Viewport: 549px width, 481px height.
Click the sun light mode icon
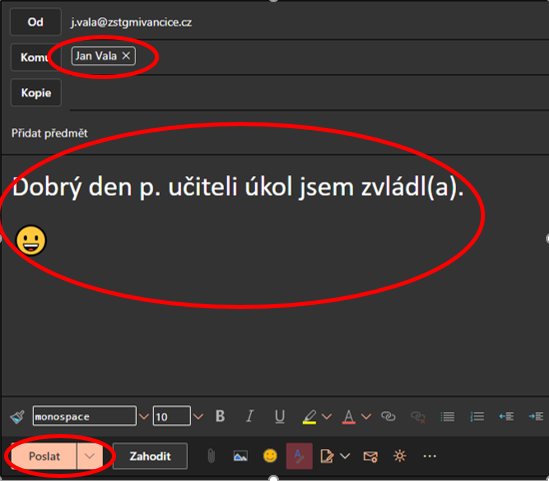400,456
